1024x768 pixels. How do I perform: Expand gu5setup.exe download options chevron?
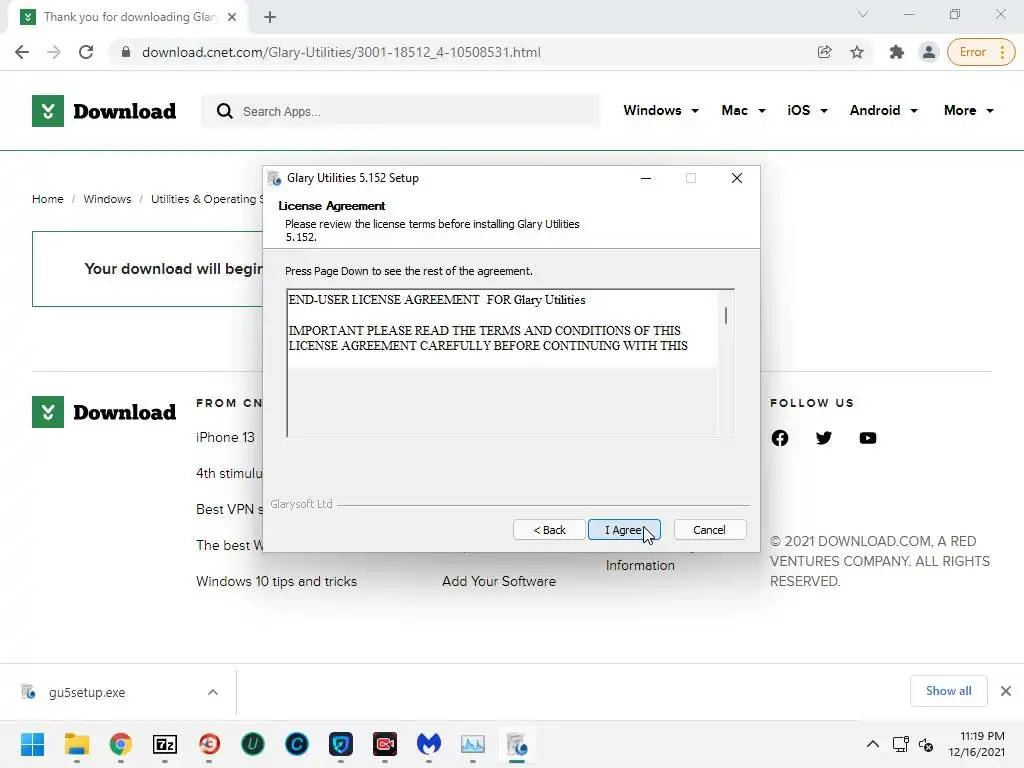(213, 692)
